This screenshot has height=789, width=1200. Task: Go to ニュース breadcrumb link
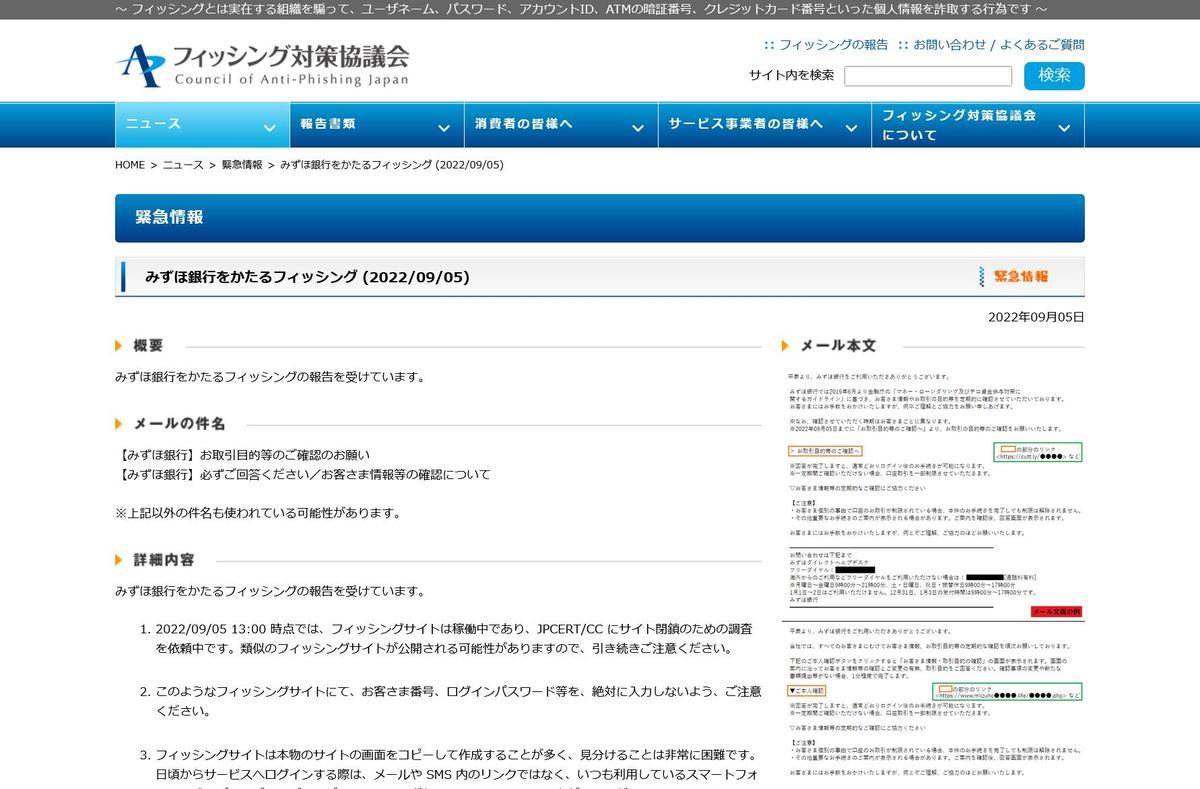(x=183, y=165)
